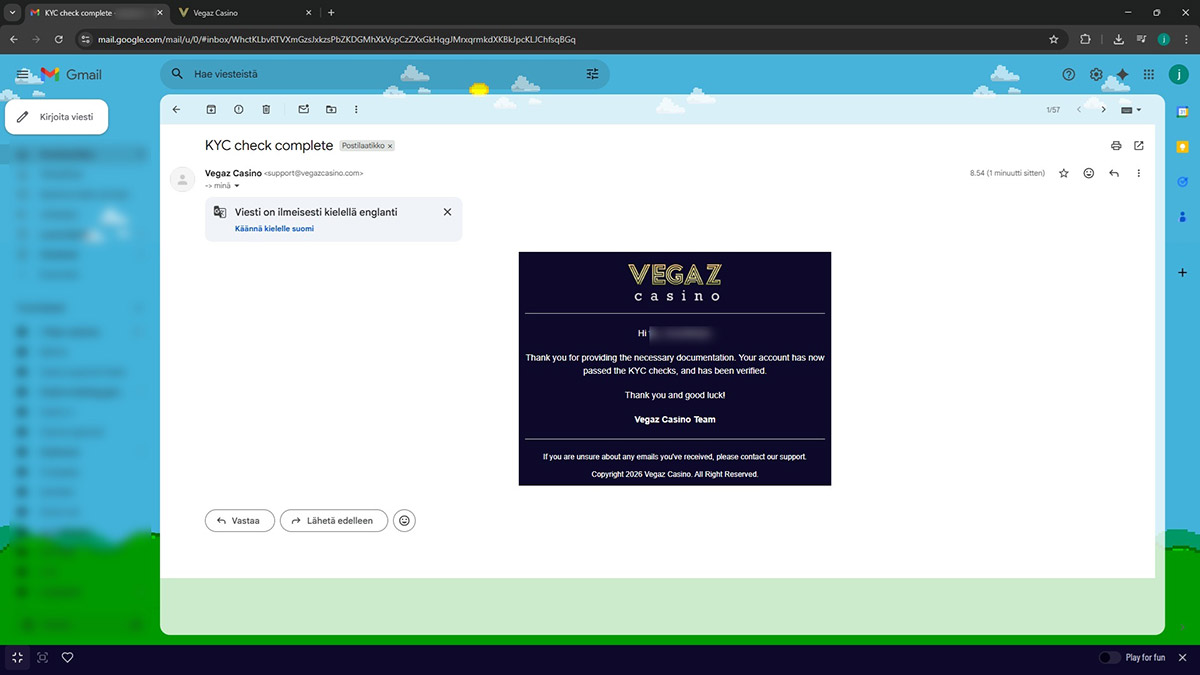
Task: Add an emoji reaction beside the star
Action: [1089, 173]
